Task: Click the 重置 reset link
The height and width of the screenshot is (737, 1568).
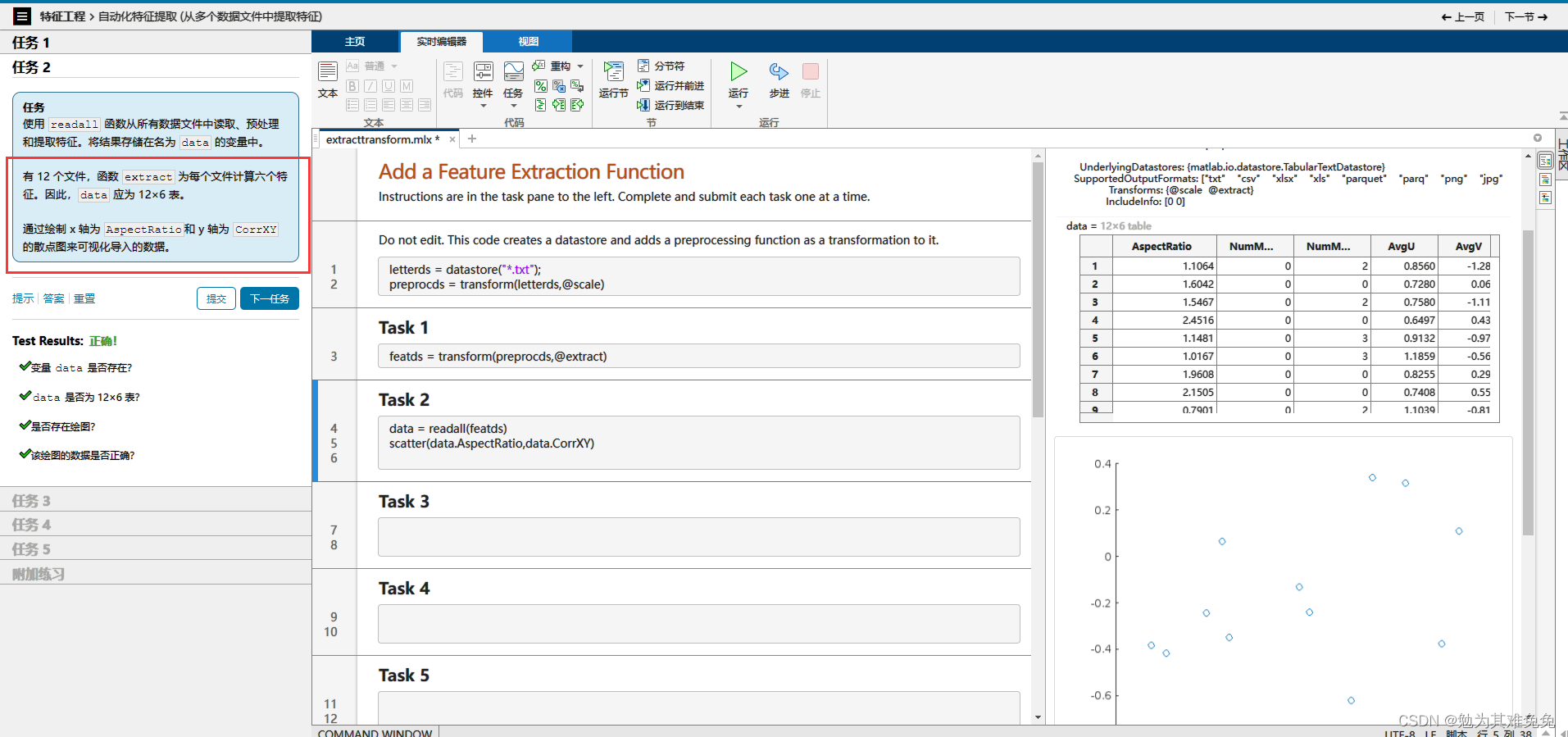Action: [x=84, y=298]
